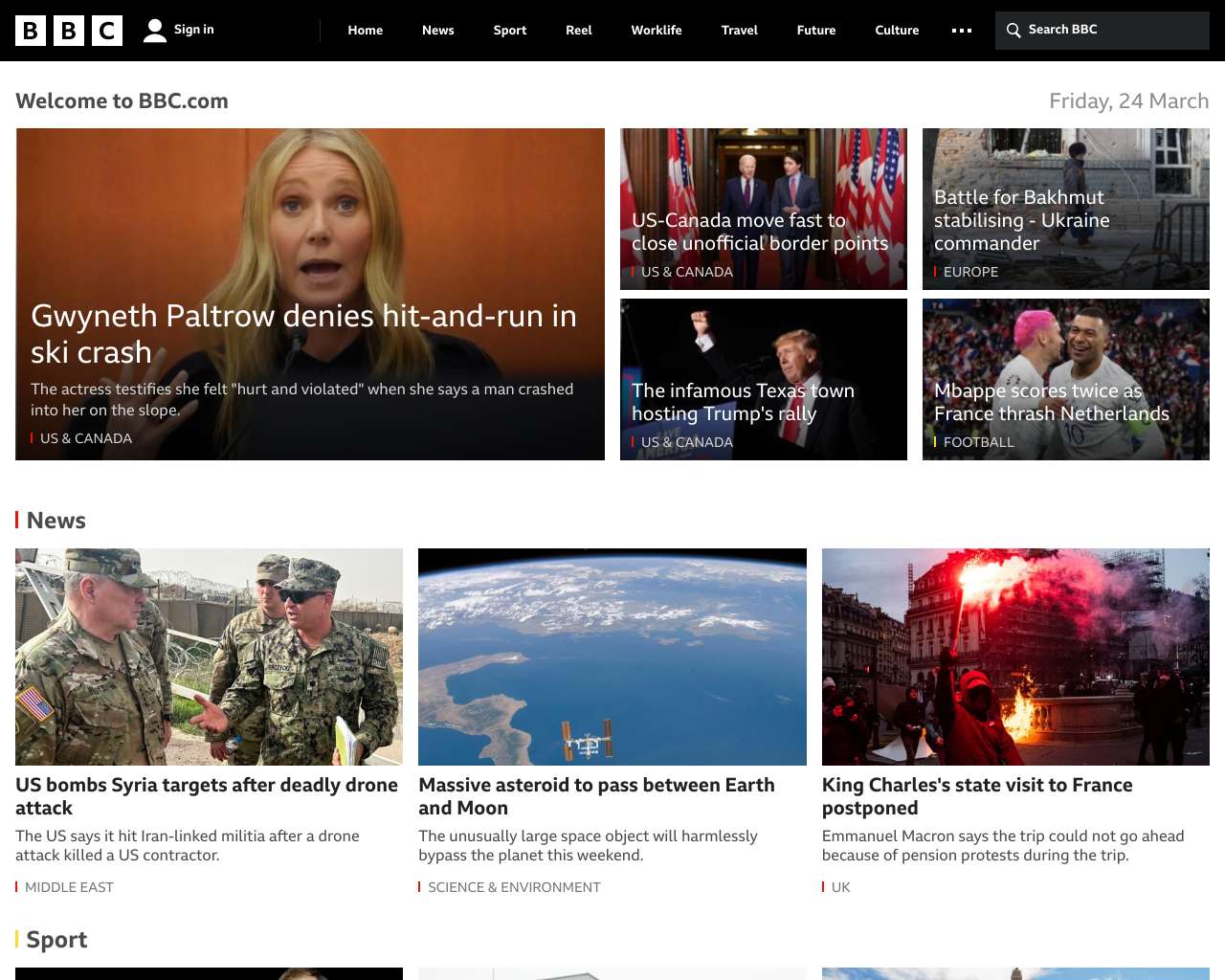Open the News nav item
The height and width of the screenshot is (980, 1225).
click(438, 31)
